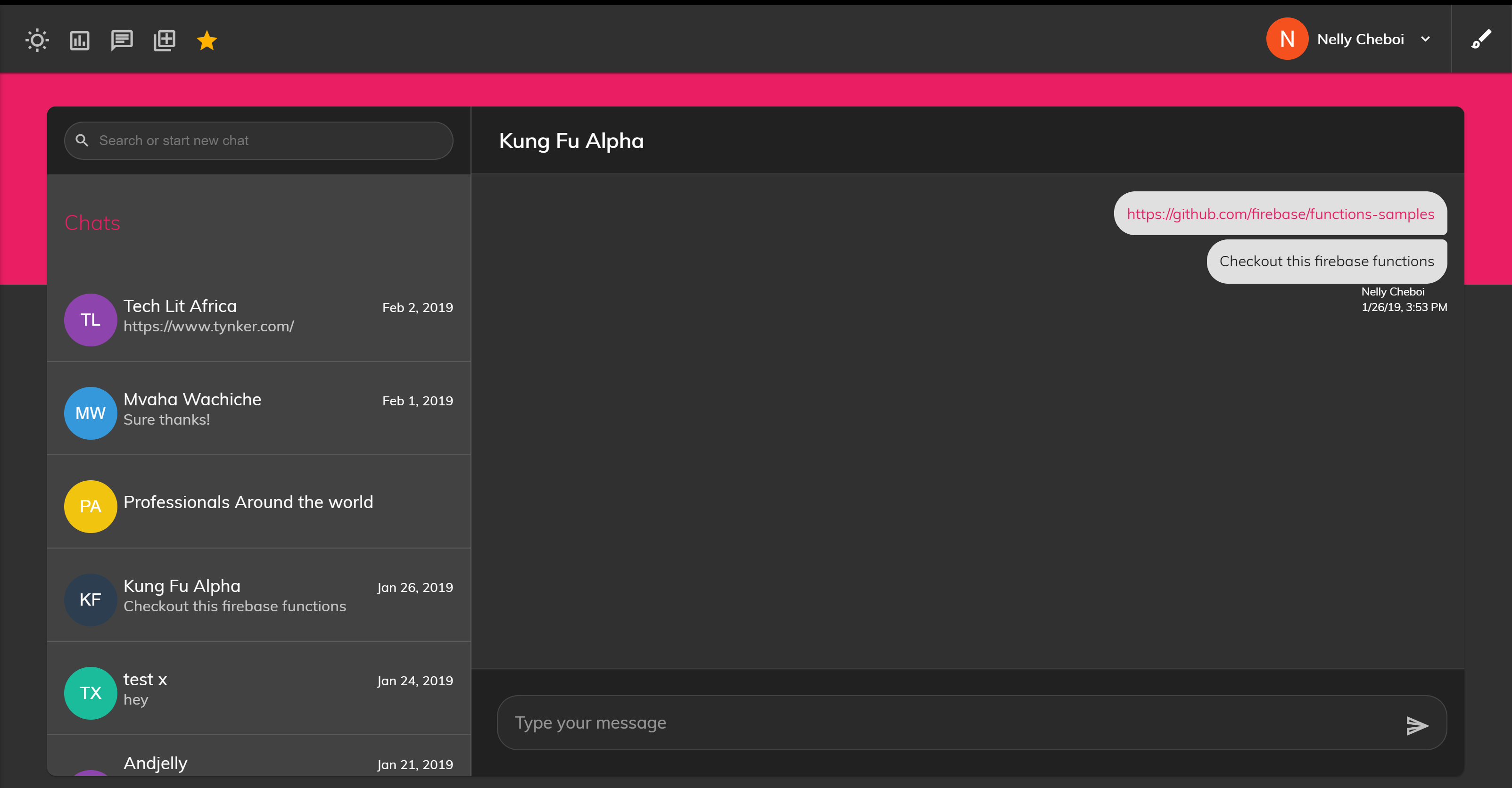Send message using the paper plane icon
Viewport: 1512px width, 788px height.
(1416, 723)
